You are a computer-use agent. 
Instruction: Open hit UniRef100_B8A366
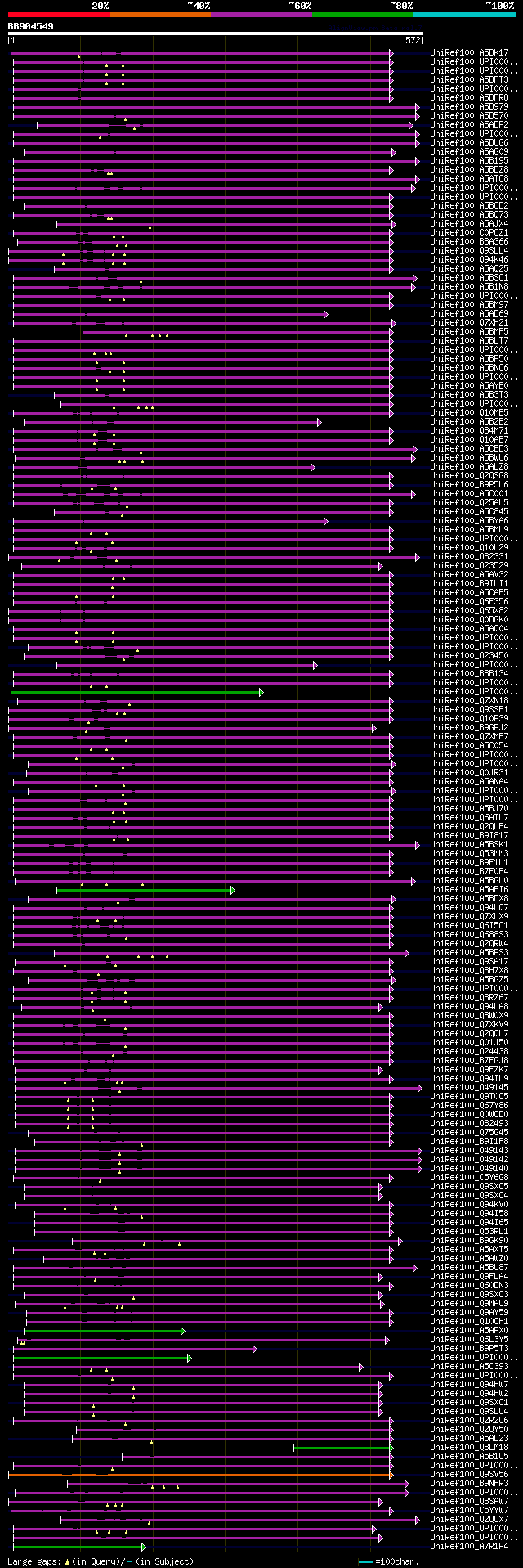(x=469, y=242)
